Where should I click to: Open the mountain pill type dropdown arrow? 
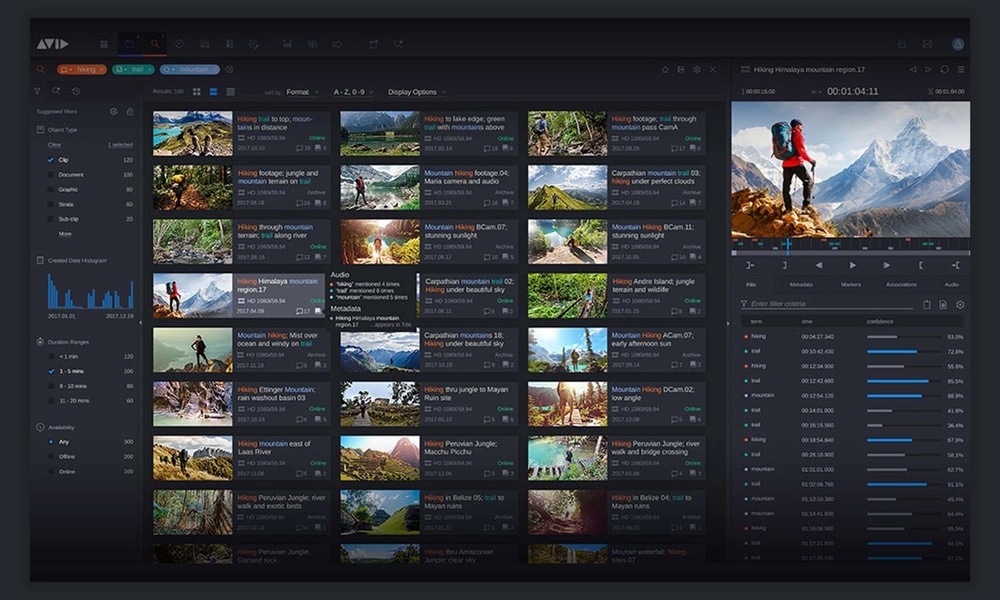click(x=173, y=70)
